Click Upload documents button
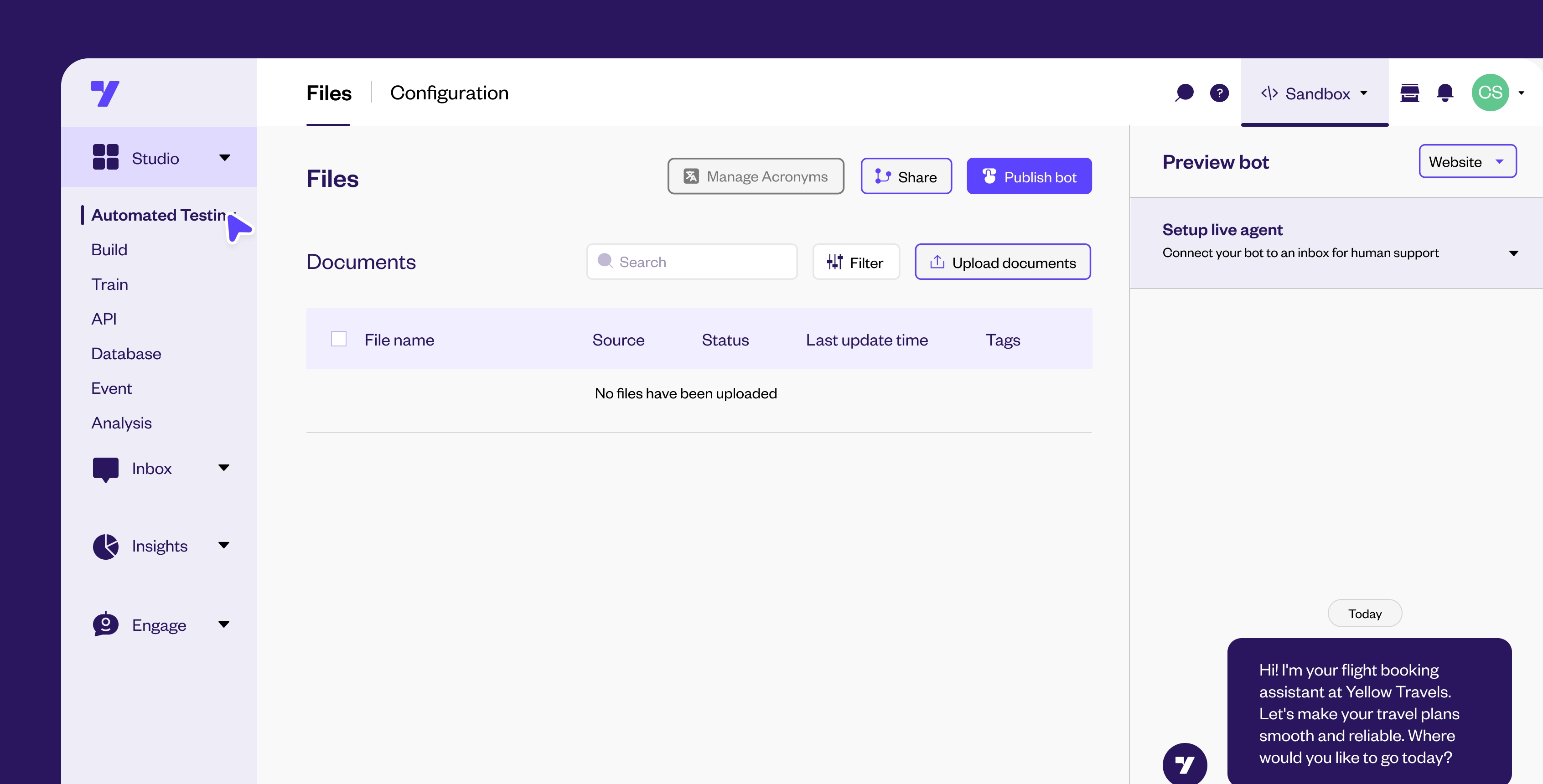1543x784 pixels. tap(1002, 262)
